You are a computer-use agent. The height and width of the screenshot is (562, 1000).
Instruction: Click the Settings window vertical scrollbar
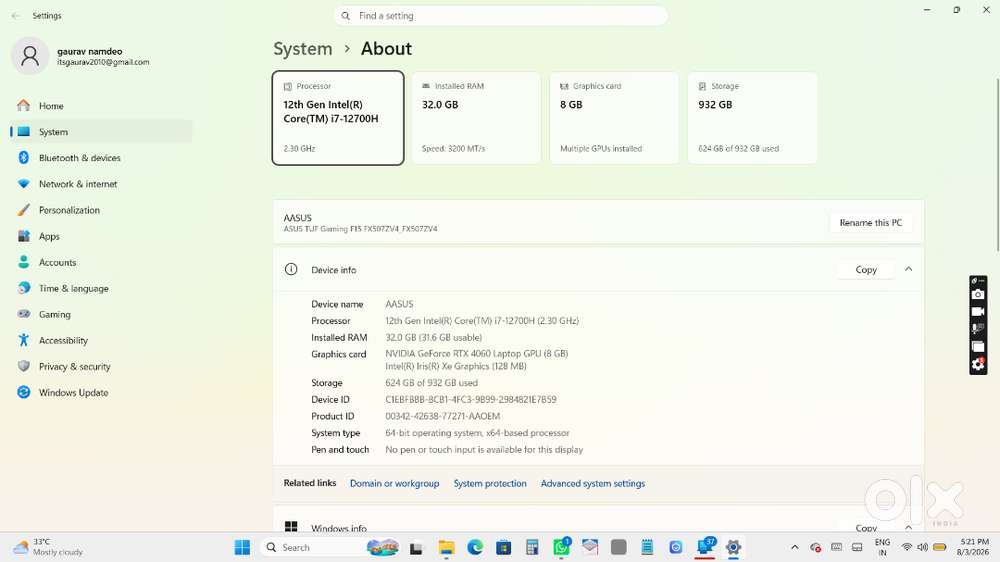pos(997,165)
